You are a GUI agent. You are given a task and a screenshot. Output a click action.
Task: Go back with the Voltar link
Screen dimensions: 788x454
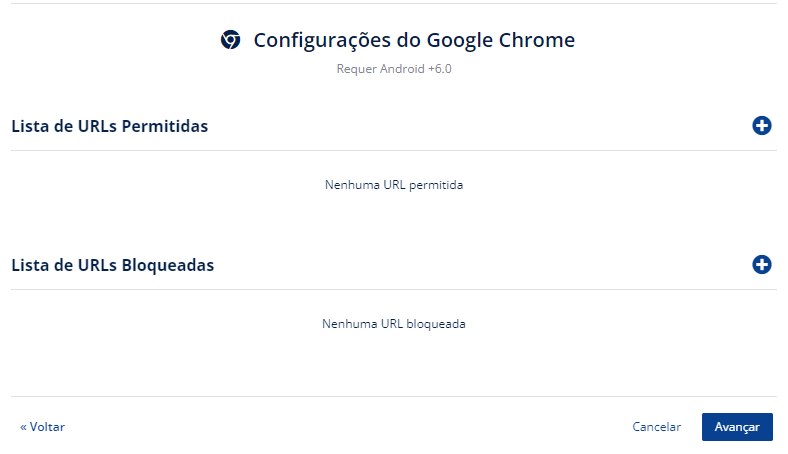[42, 427]
